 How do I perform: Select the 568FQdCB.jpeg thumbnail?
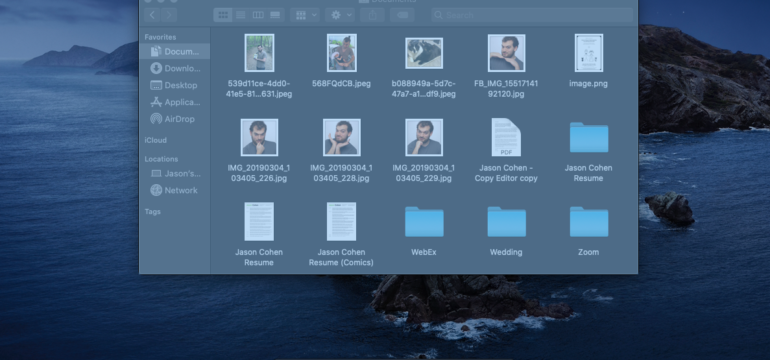click(x=342, y=53)
